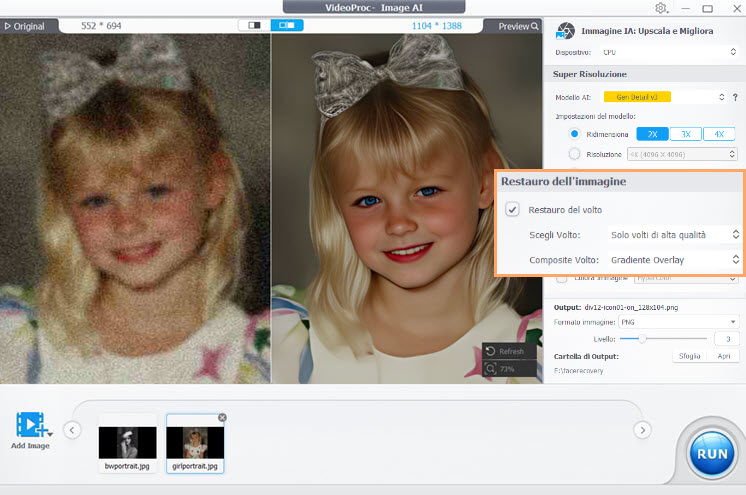746x495 pixels.
Task: Adjust the Livello slider handle
Action: (642, 339)
